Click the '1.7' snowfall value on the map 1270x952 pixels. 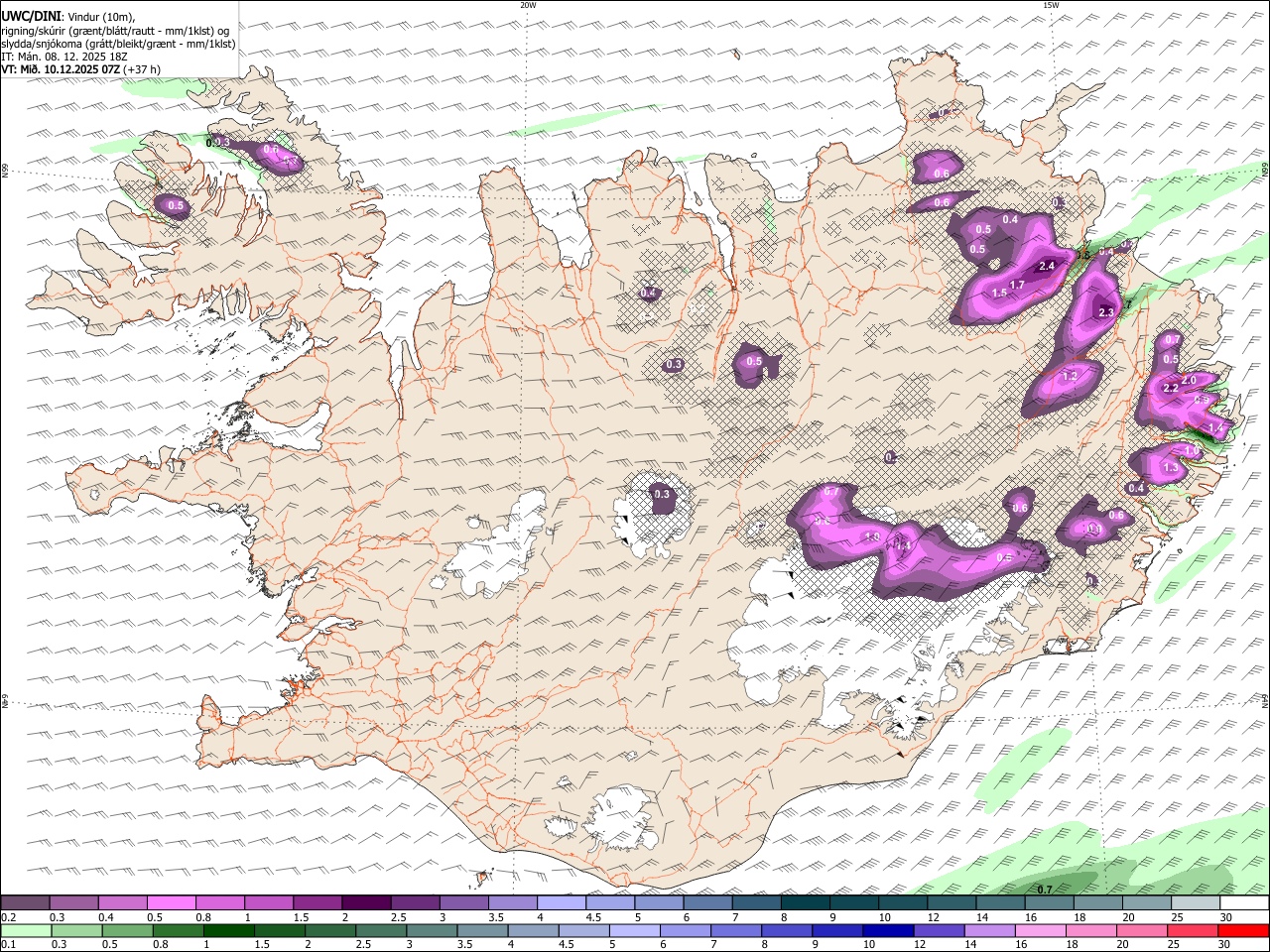click(x=1017, y=286)
